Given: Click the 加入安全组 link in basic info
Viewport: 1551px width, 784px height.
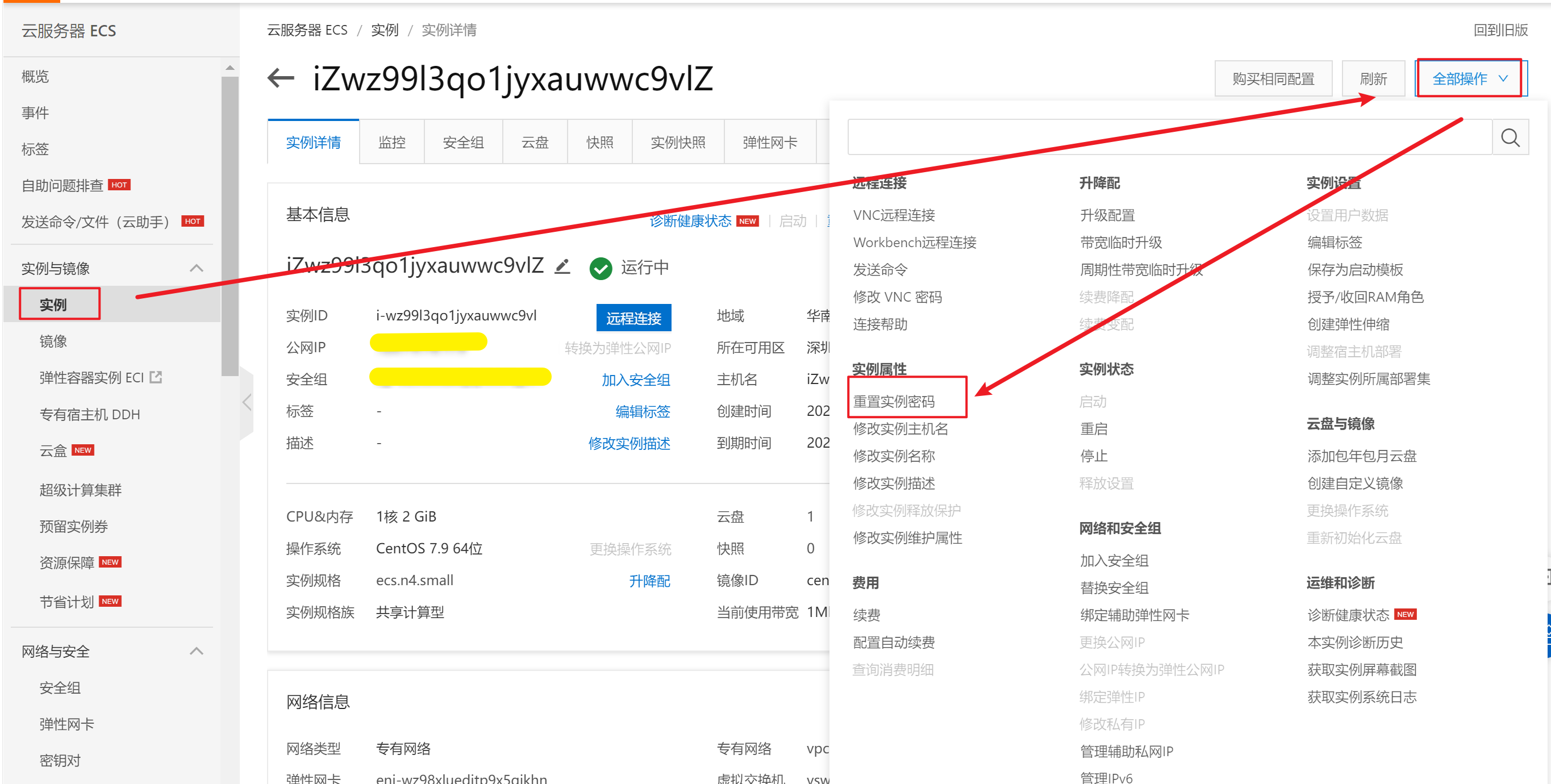Looking at the screenshot, I should tap(636, 380).
